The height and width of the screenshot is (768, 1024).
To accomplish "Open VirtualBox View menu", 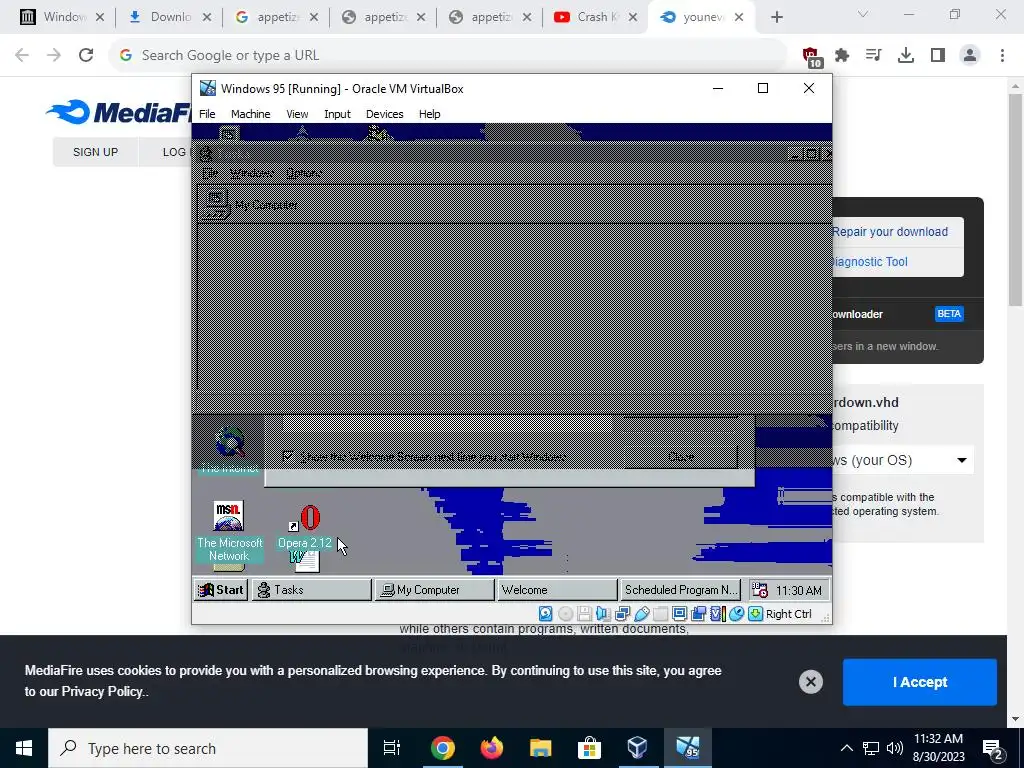I will pos(297,114).
